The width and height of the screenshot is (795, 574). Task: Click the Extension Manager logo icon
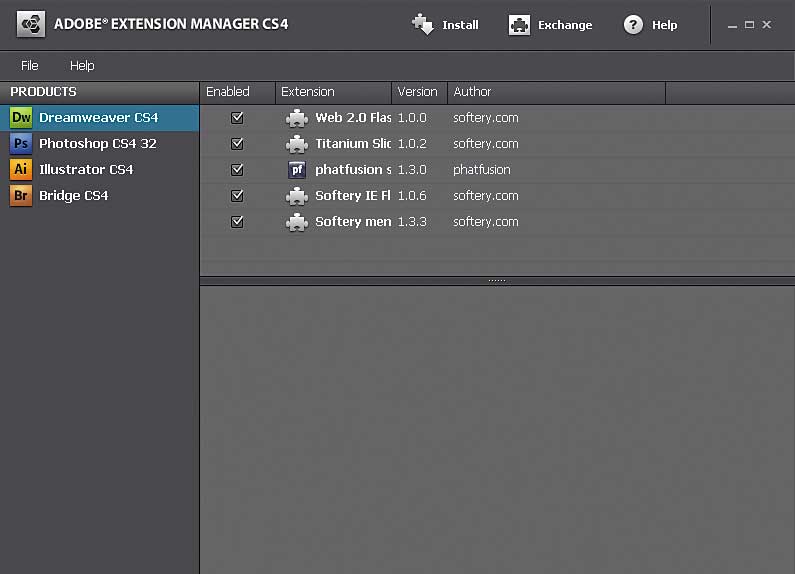click(31, 24)
